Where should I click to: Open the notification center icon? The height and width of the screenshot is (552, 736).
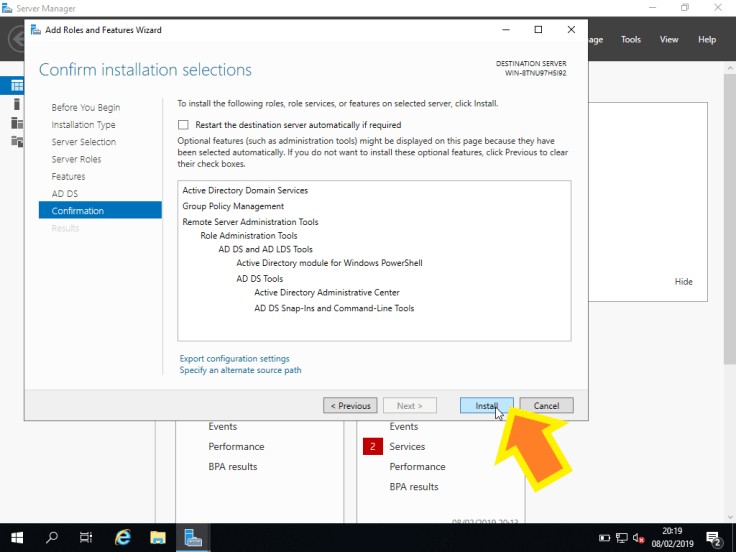tap(714, 537)
